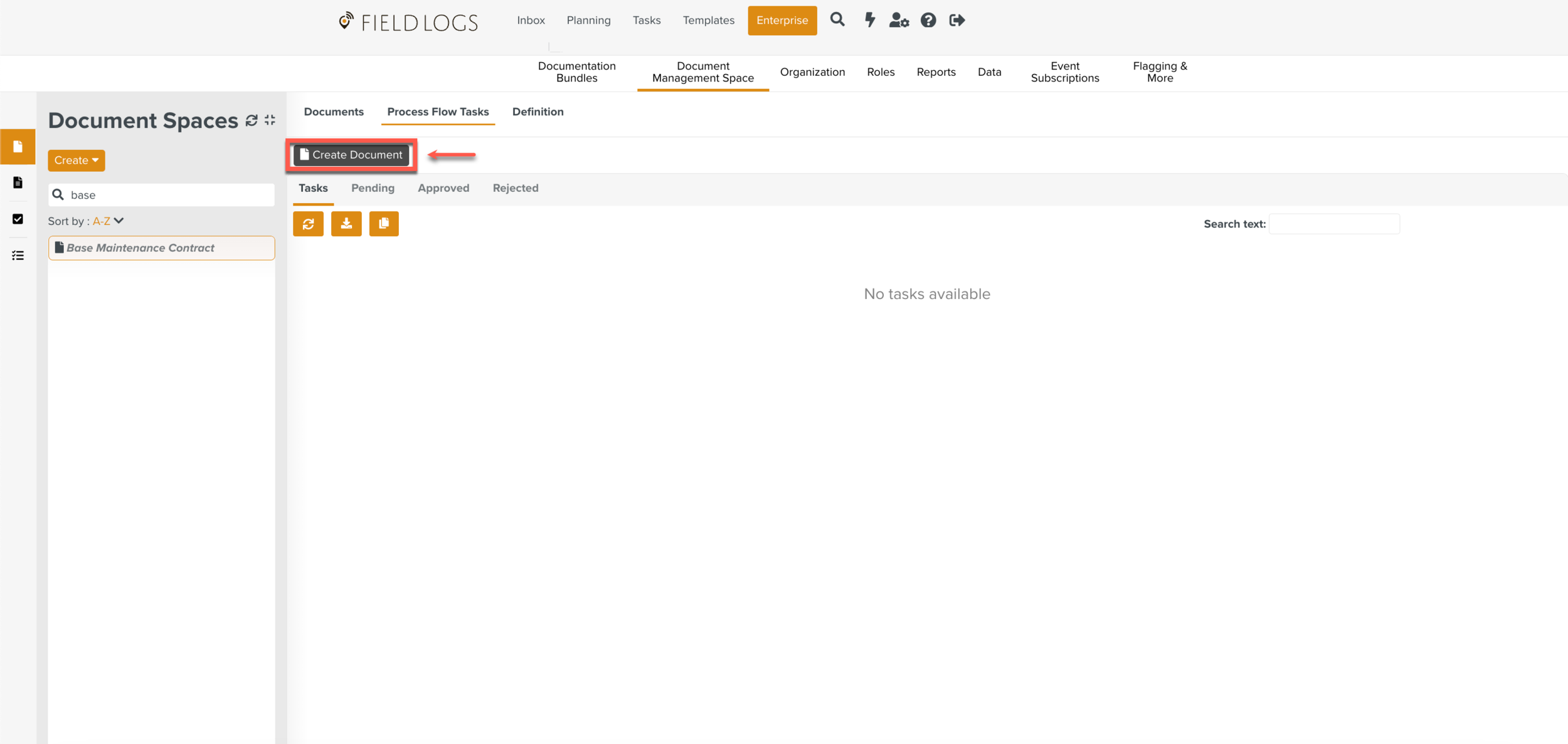1568x744 pixels.
Task: Click the Create Document button
Action: (x=351, y=154)
